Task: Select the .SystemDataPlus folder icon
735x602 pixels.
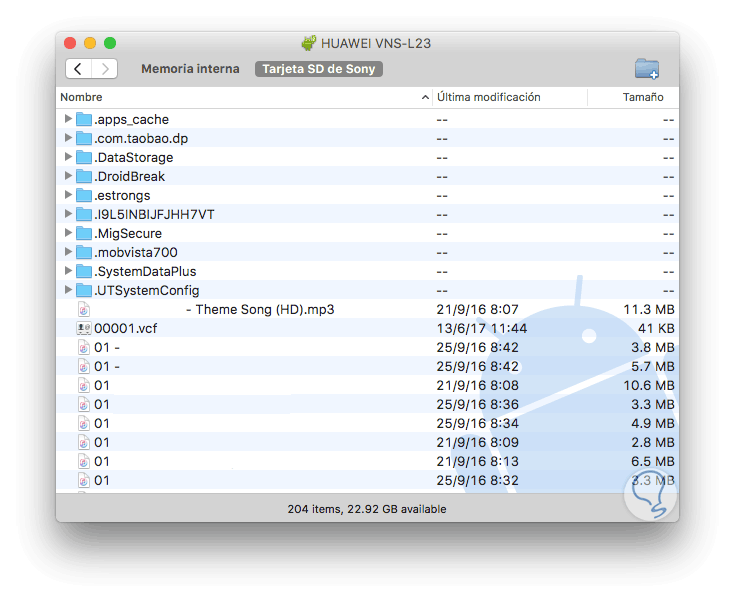Action: click(x=84, y=271)
